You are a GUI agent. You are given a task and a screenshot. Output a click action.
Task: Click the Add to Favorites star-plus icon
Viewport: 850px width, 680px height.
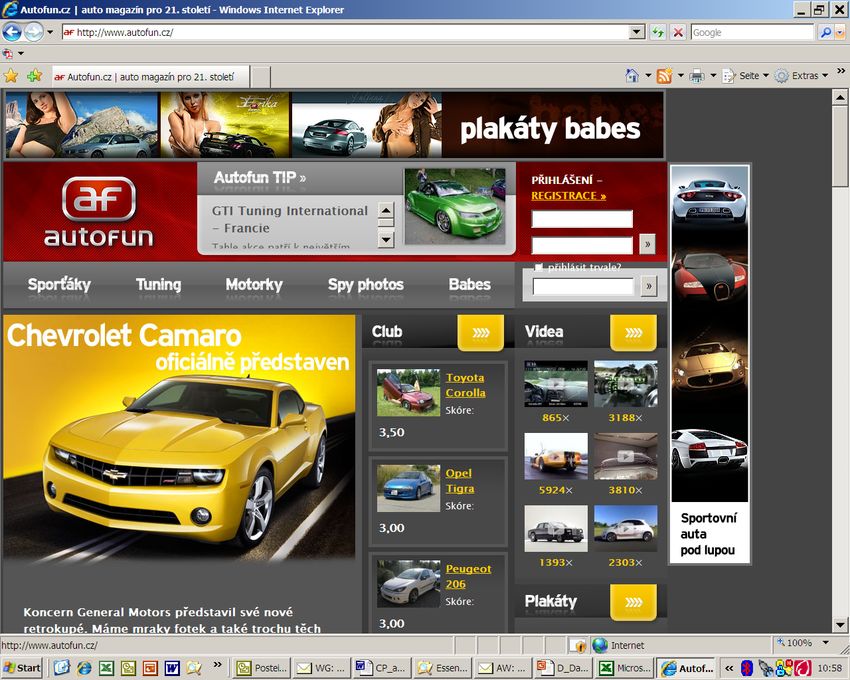click(34, 76)
